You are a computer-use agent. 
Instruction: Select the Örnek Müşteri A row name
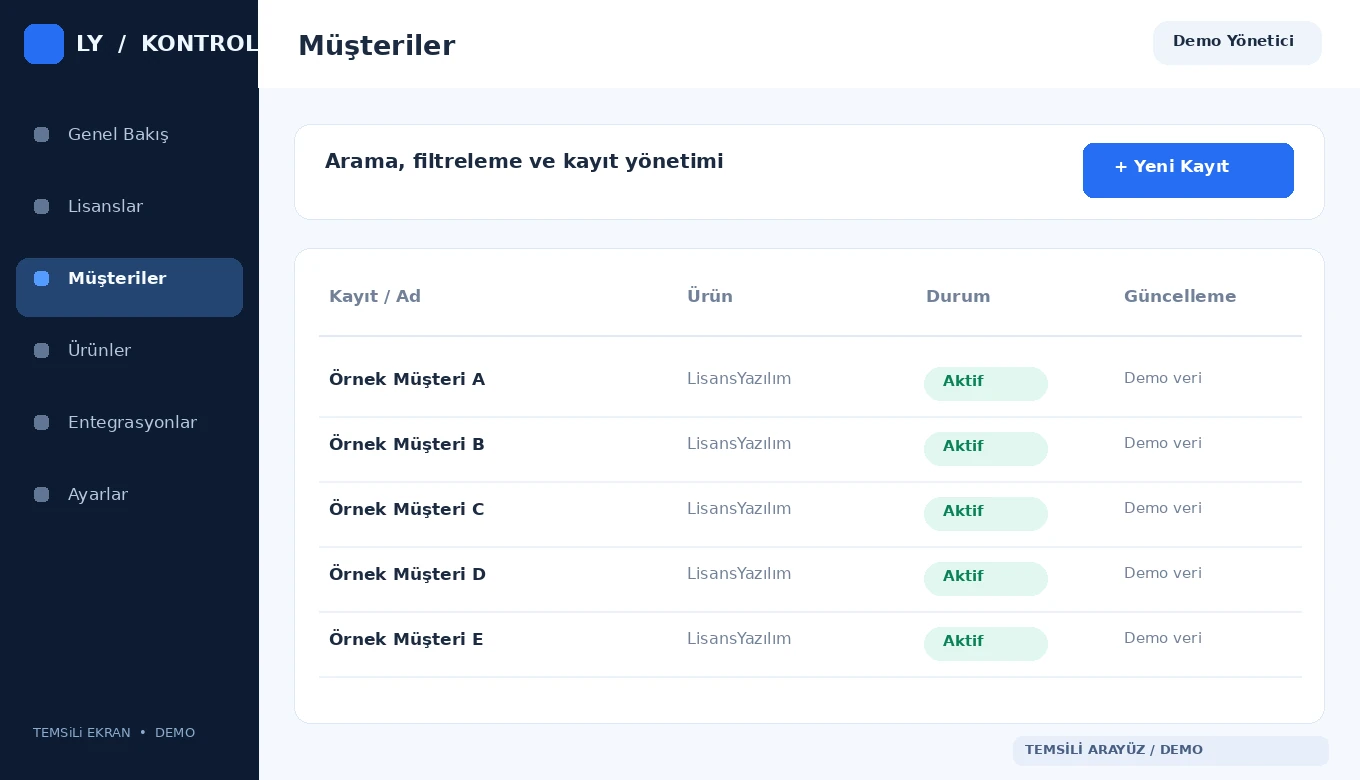point(407,379)
